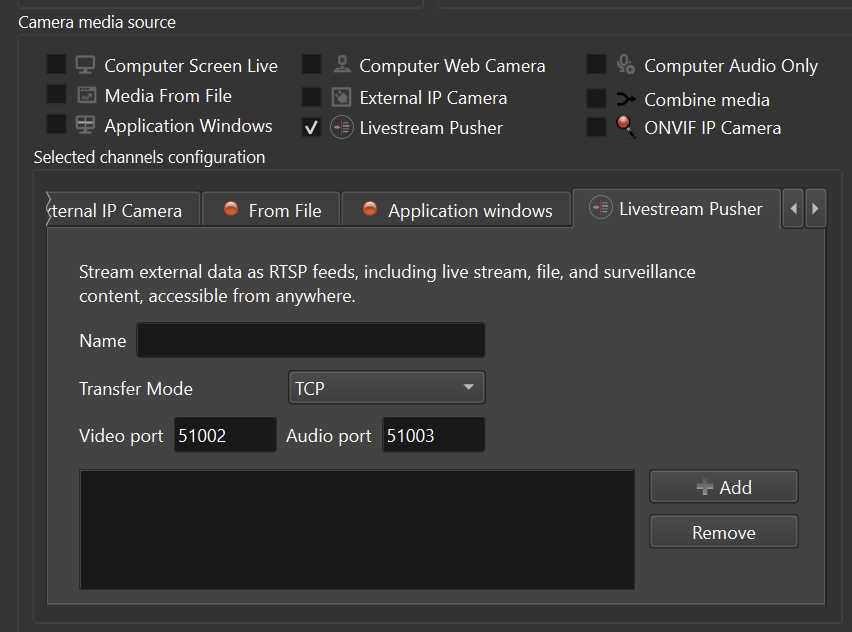This screenshot has height=632, width=852.
Task: Click the ONVIF IP Camera icon
Action: pos(626,127)
